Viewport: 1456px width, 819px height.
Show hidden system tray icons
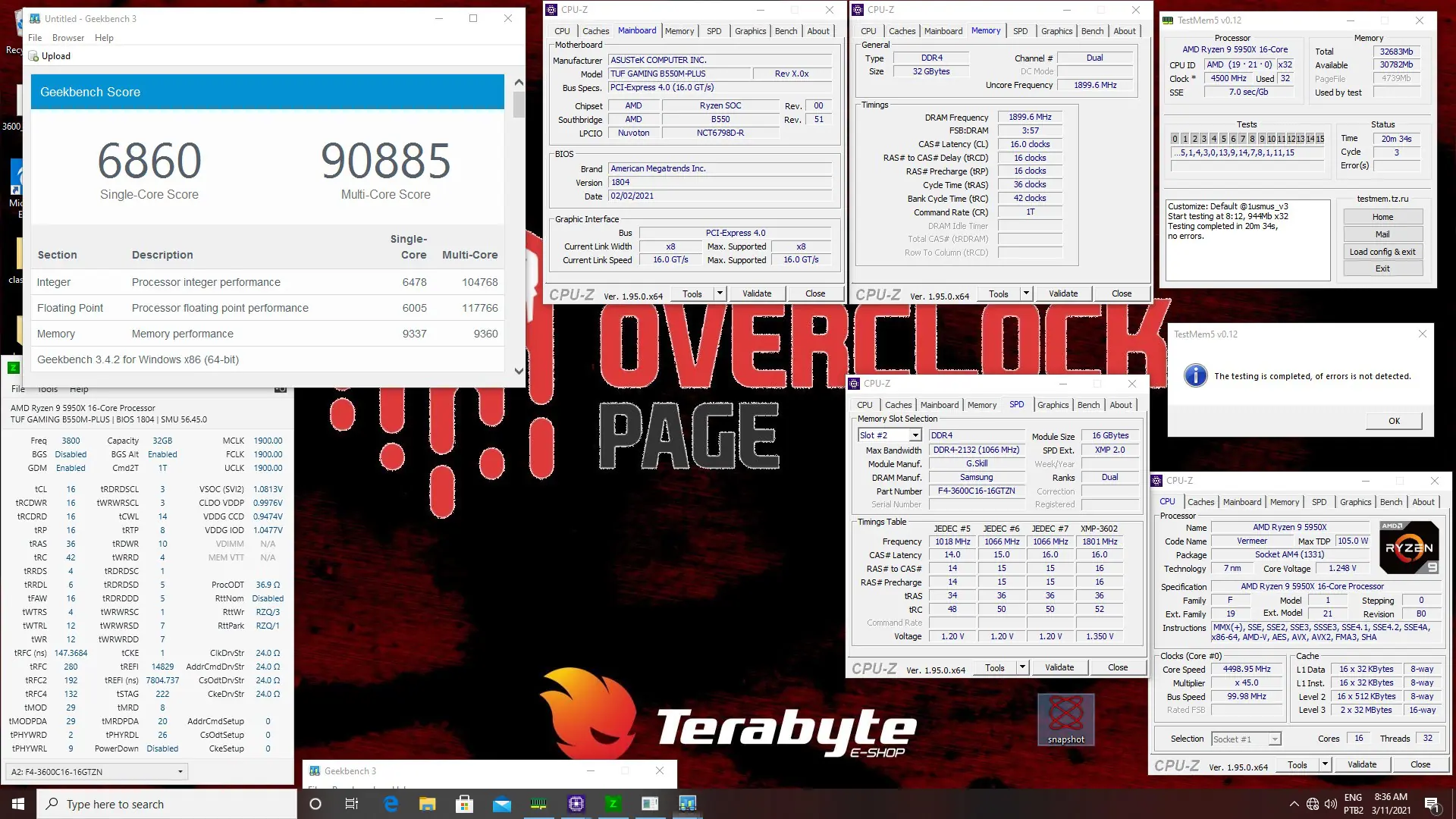pos(1294,804)
